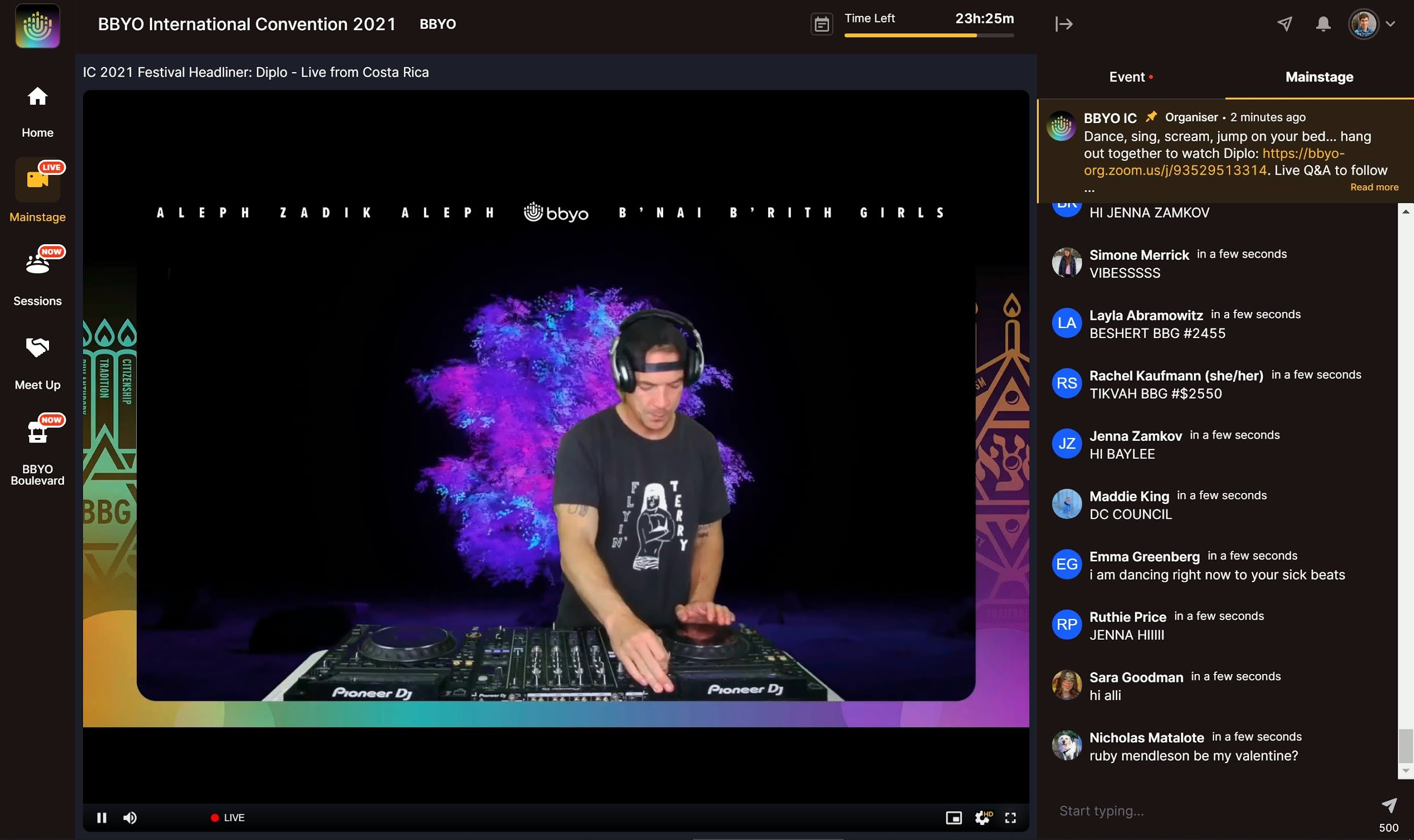Click Emma Greenberg's EG avatar
This screenshot has height=840, width=1414.
point(1067,565)
